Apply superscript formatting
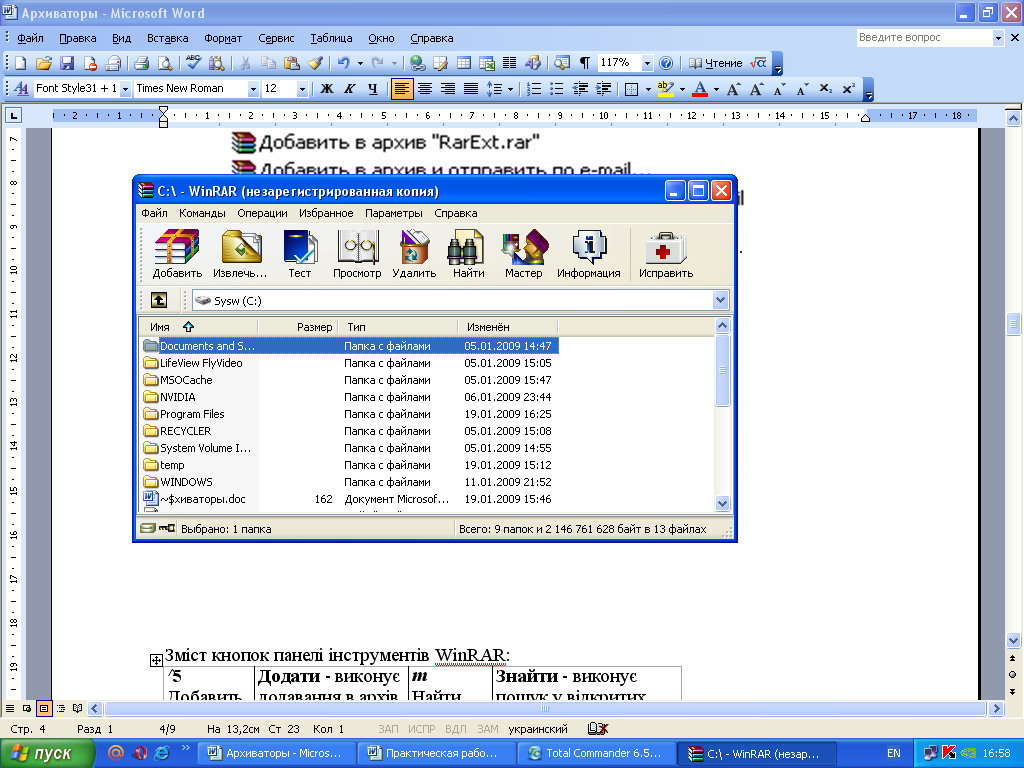1024x768 pixels. point(848,89)
